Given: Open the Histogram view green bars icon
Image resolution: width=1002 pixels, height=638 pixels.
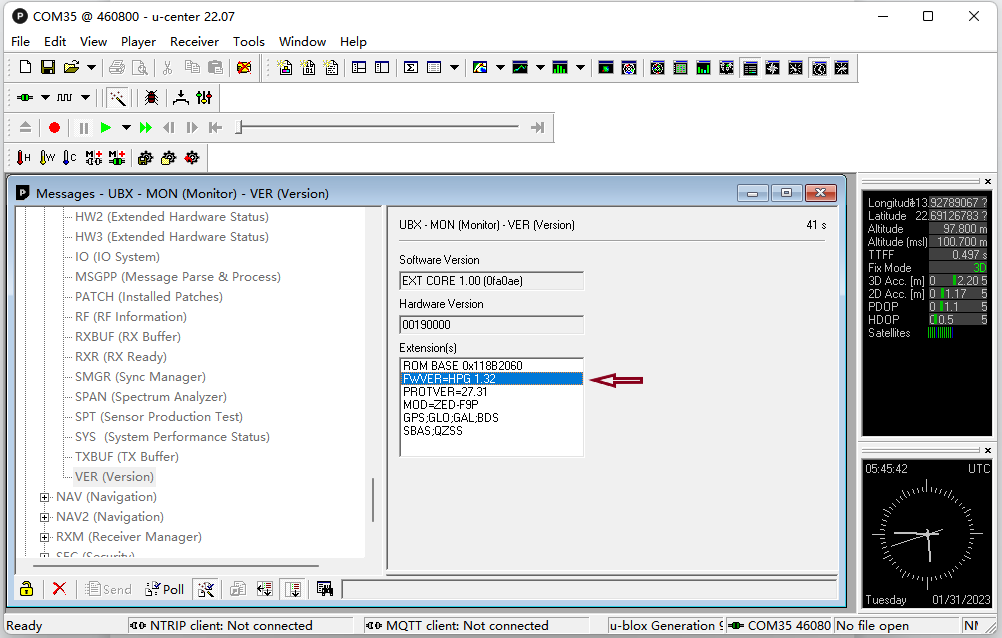Looking at the screenshot, I should pos(560,67).
